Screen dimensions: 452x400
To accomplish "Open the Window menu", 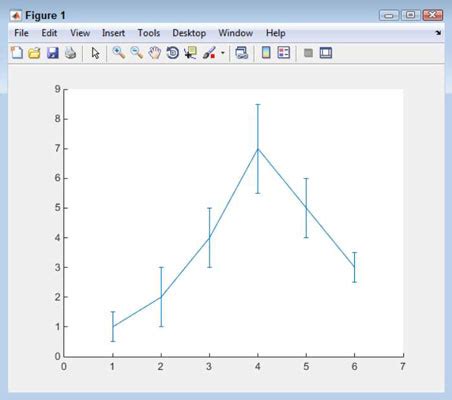I will [236, 33].
